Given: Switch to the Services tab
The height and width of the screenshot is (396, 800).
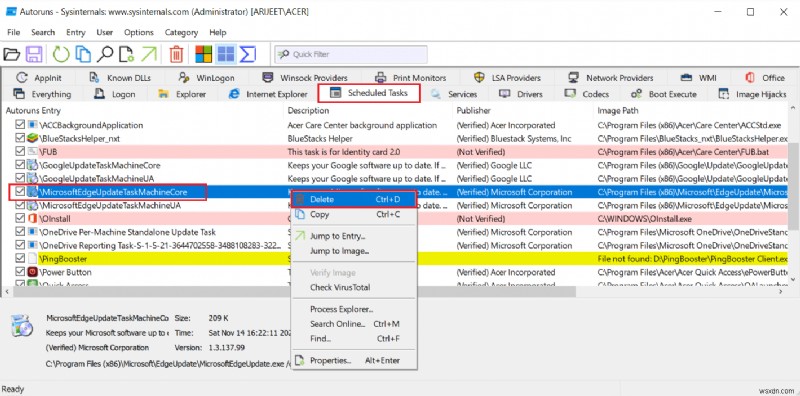Looking at the screenshot, I should (454, 94).
